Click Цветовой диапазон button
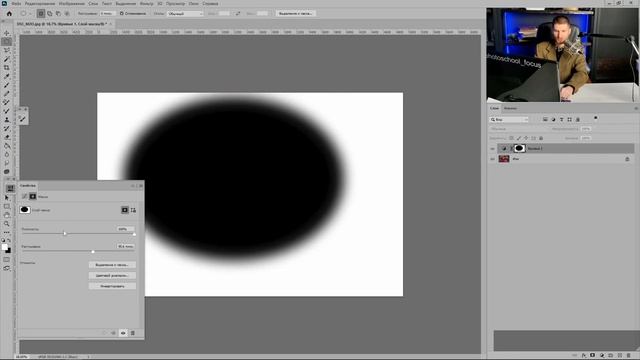The height and width of the screenshot is (360, 640). 112,276
